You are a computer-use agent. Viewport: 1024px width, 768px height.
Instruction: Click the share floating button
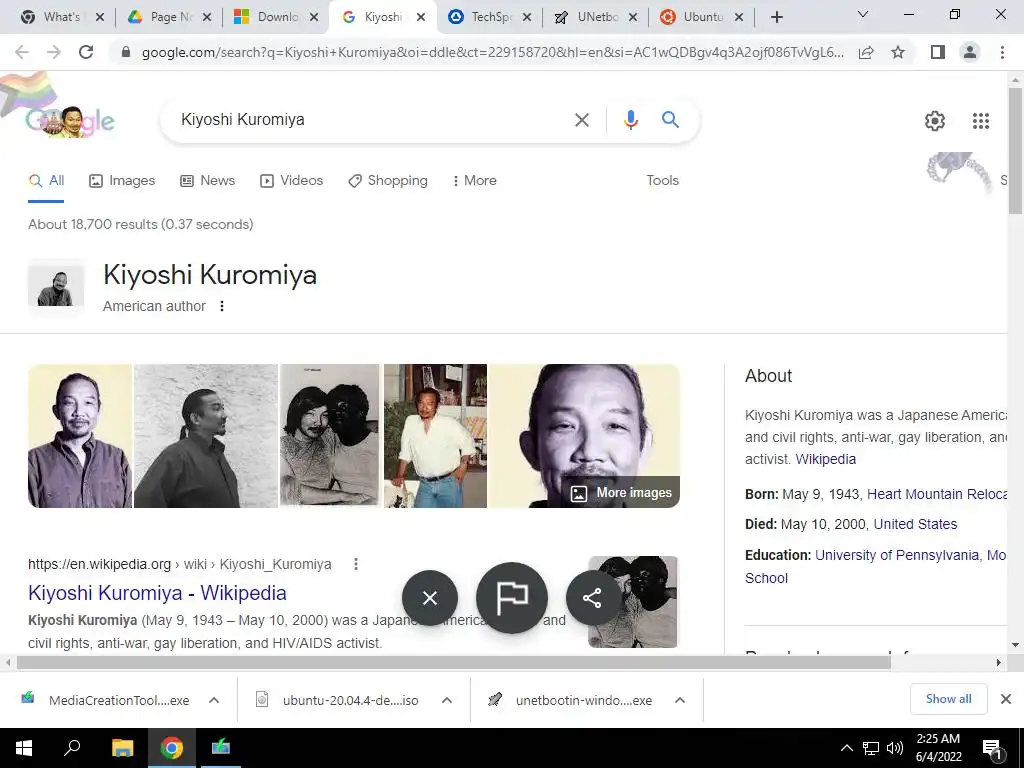click(x=592, y=598)
